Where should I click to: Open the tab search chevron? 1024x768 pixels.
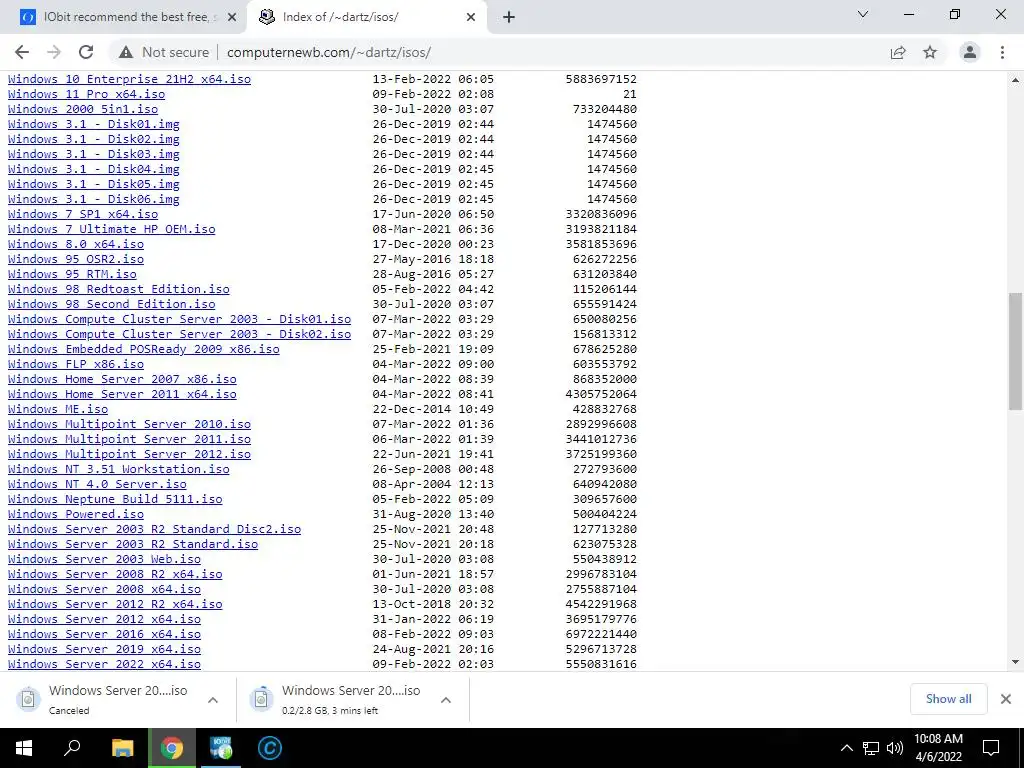(x=863, y=14)
